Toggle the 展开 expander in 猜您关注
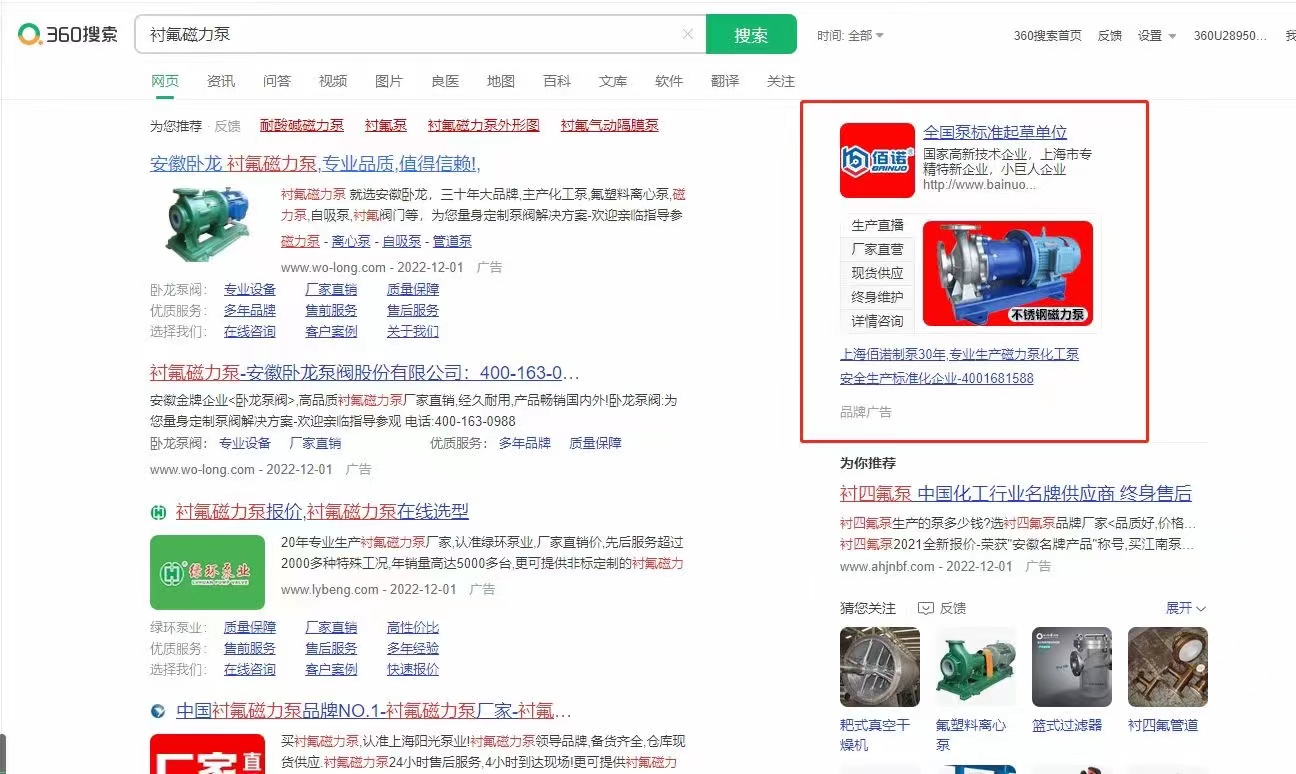 pyautogui.click(x=1186, y=608)
